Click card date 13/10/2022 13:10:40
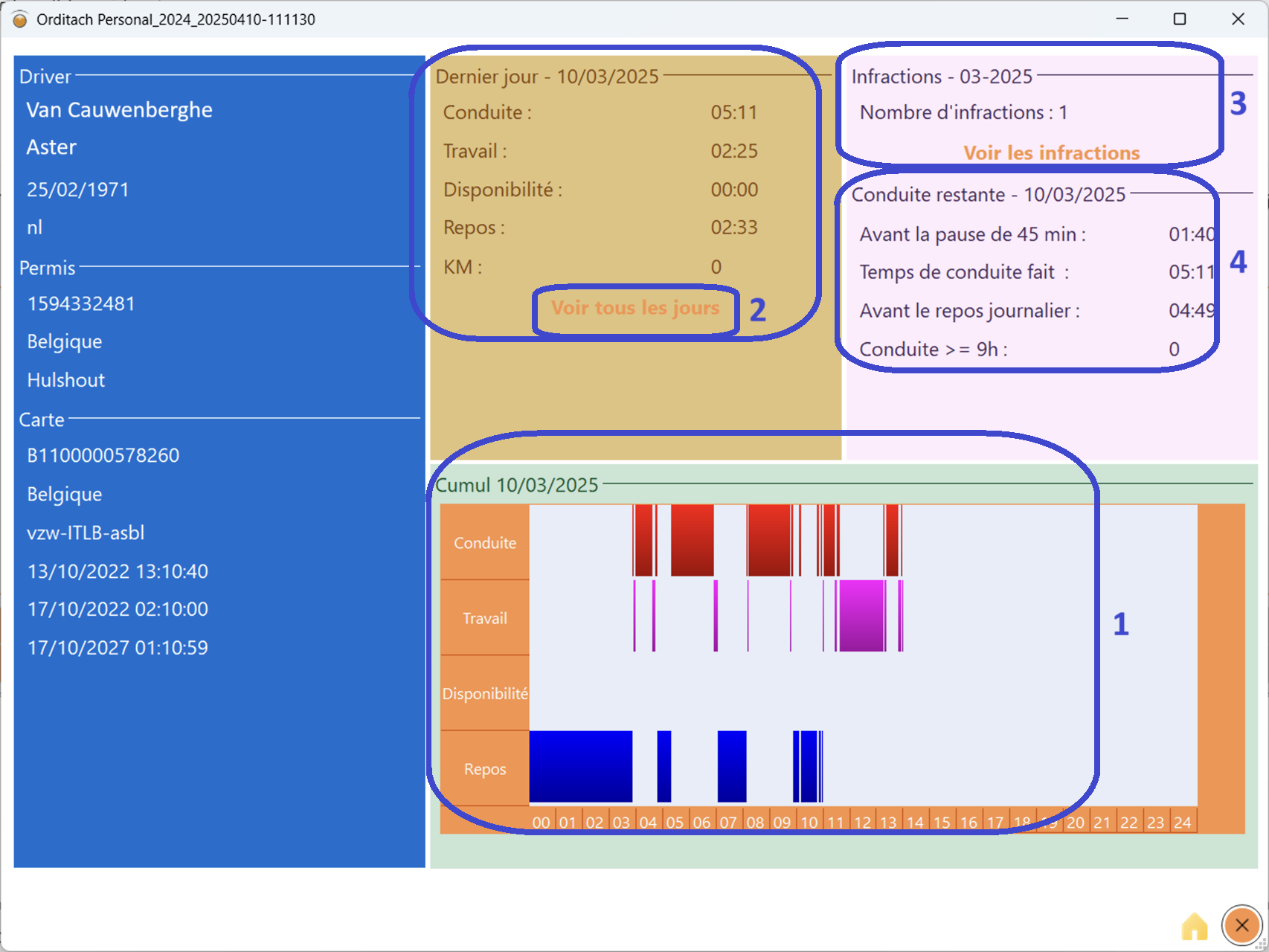 pos(118,571)
